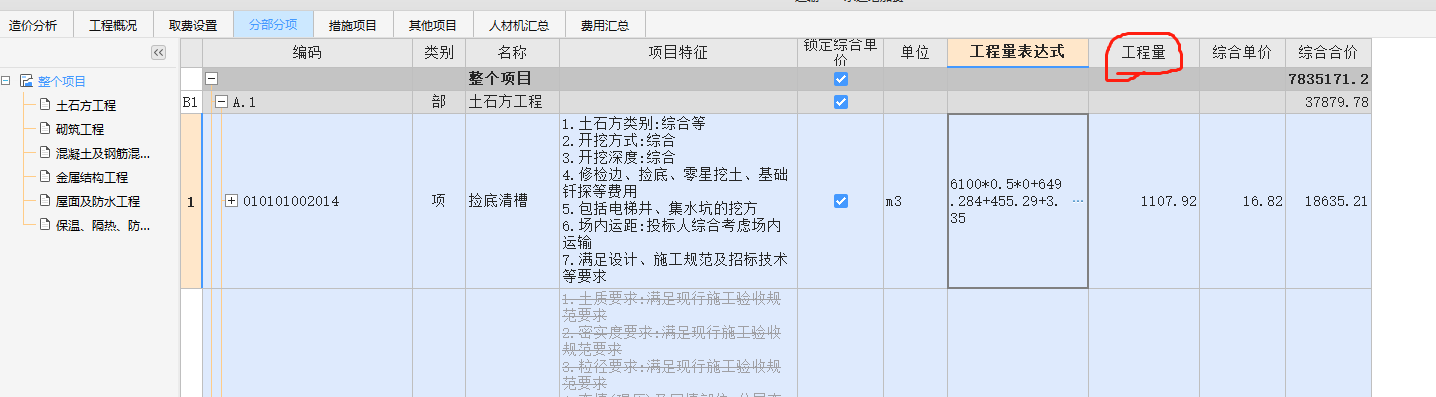Click the 37879.78 subtotal cell
Screen dimensions: 1436x397
coord(1328,102)
